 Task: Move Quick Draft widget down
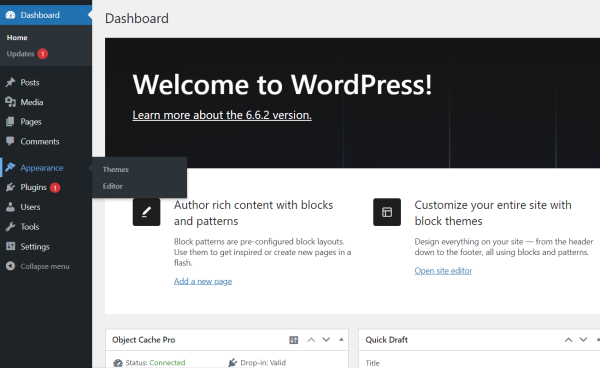pyautogui.click(x=583, y=340)
